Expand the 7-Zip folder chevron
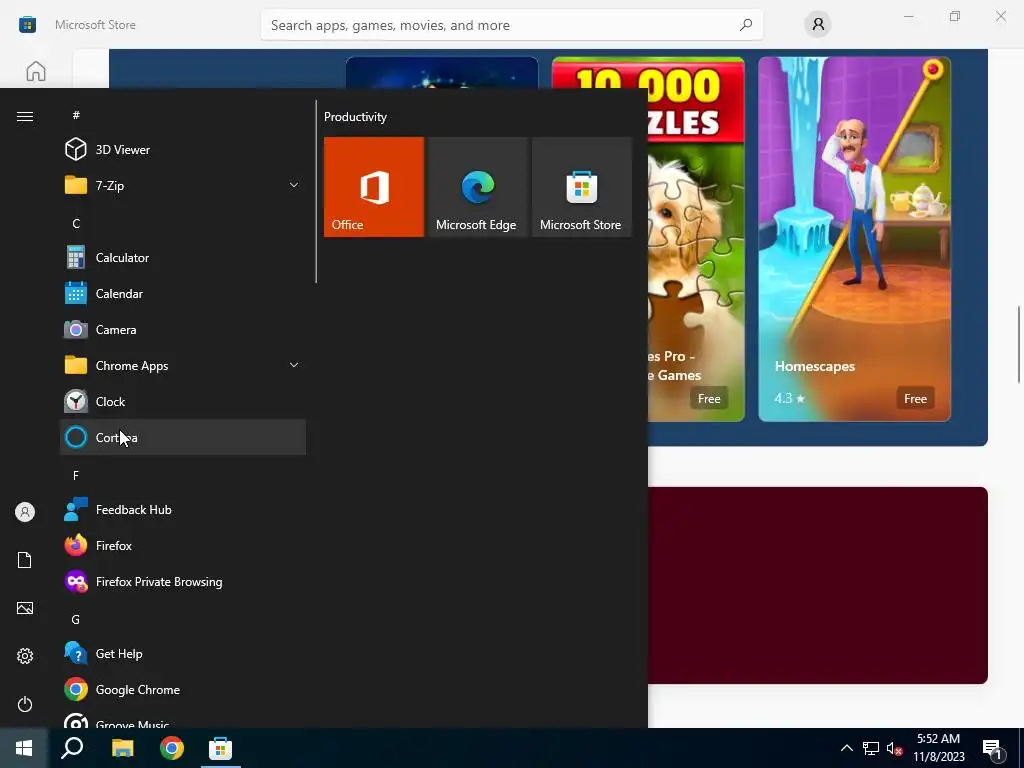Viewport: 1024px width, 768px height. click(x=294, y=185)
